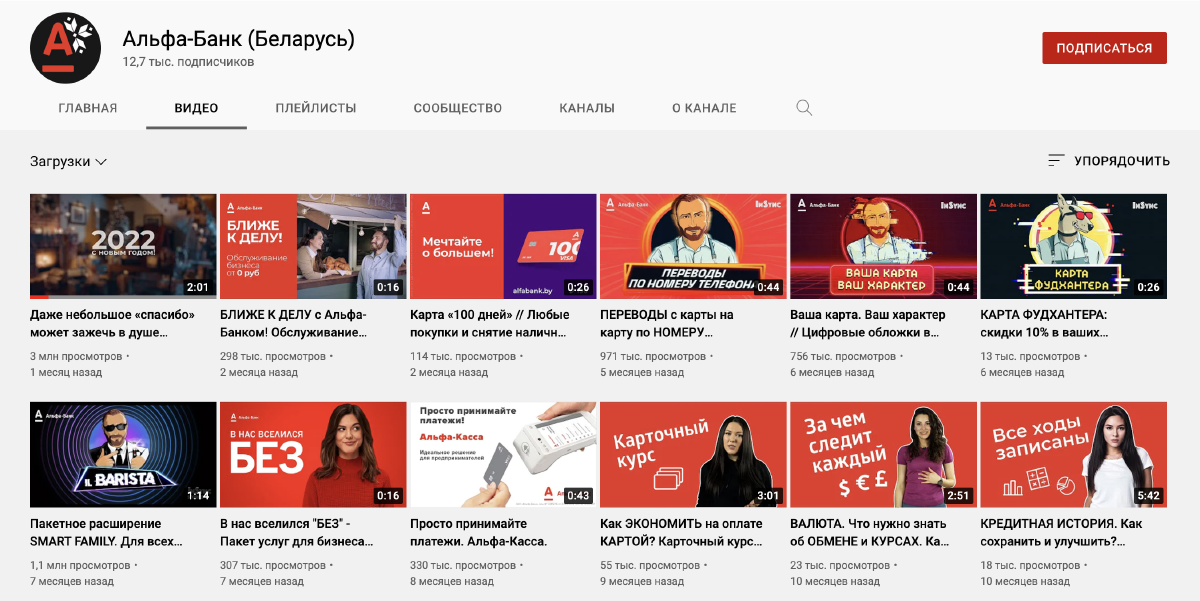Screen dimensions: 1200x601
Task: Open the Все ходы записаны thumbnail
Action: pos(1073,455)
